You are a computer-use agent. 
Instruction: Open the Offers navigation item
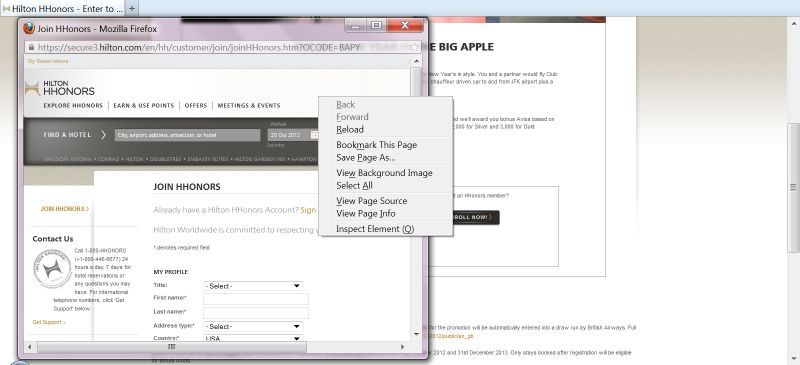point(196,106)
